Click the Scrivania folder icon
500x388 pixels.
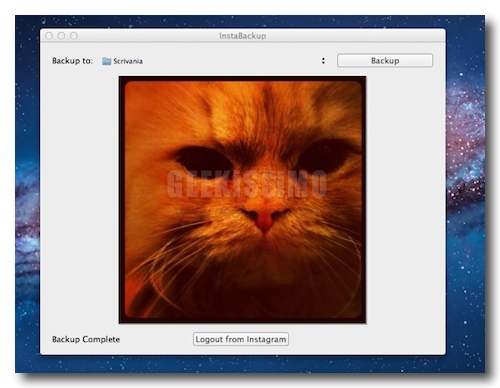pyautogui.click(x=106, y=61)
